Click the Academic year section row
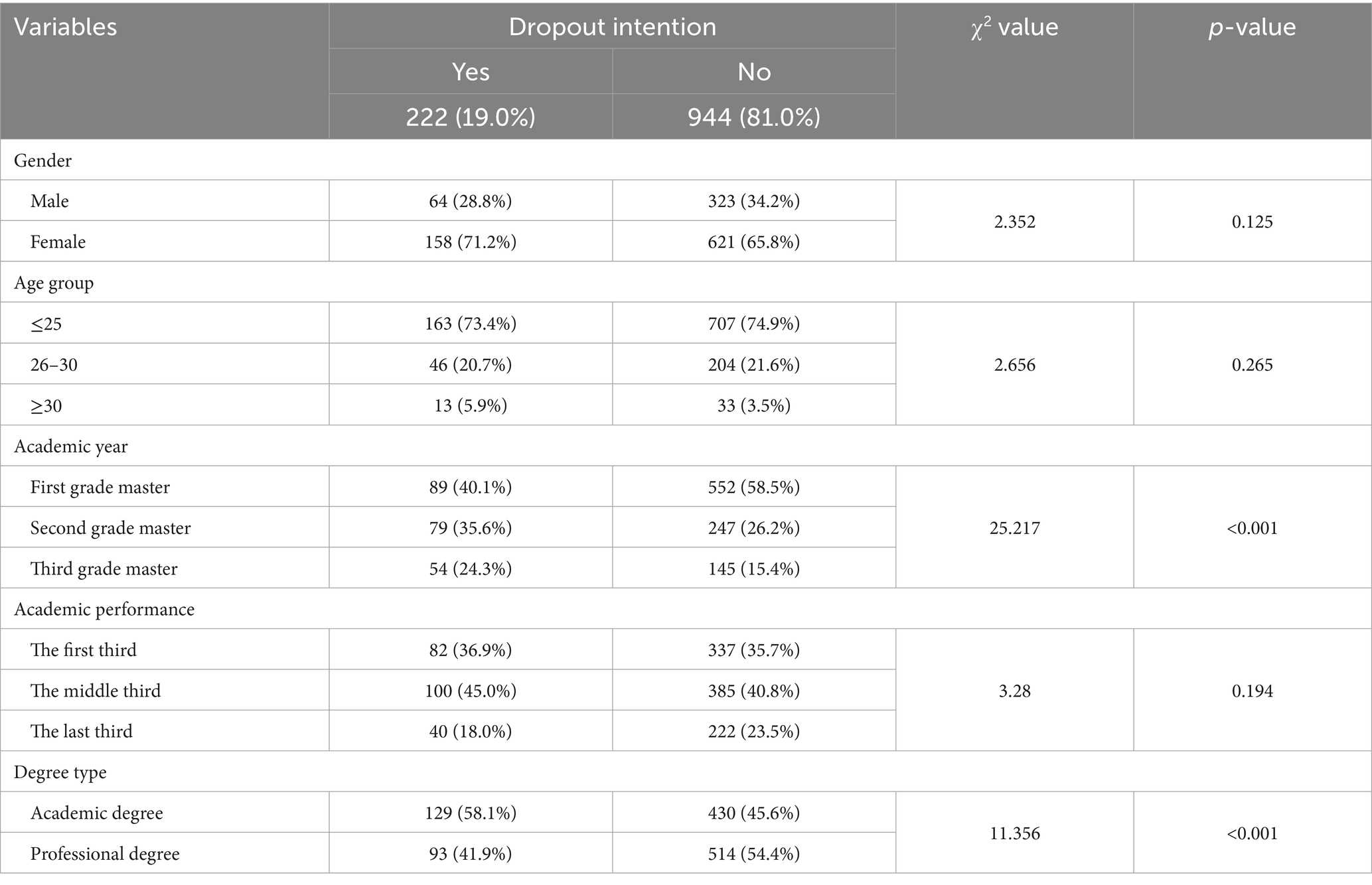1372x885 pixels. pos(71,446)
